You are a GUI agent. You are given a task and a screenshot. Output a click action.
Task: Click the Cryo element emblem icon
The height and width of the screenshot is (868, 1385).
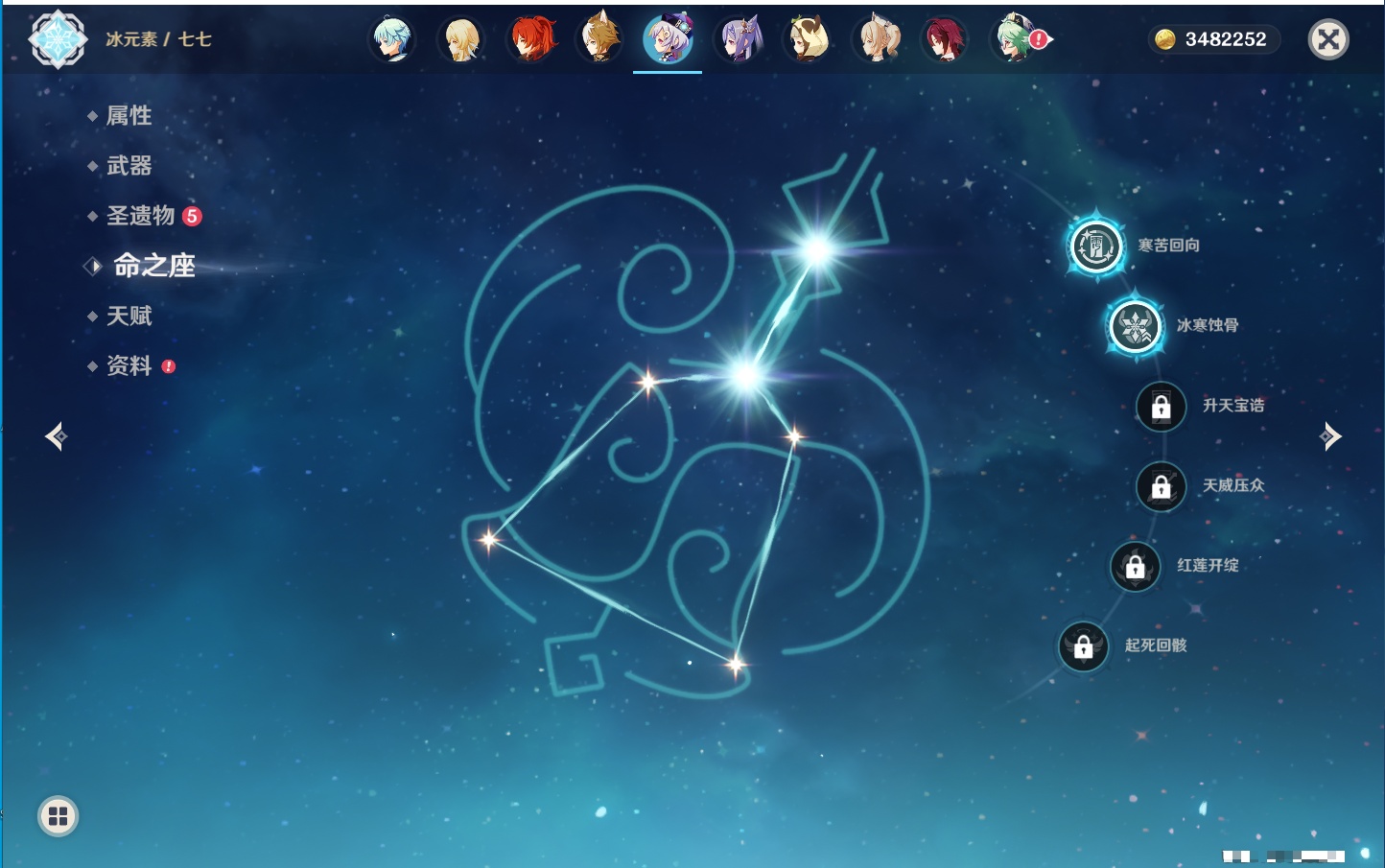[59, 39]
